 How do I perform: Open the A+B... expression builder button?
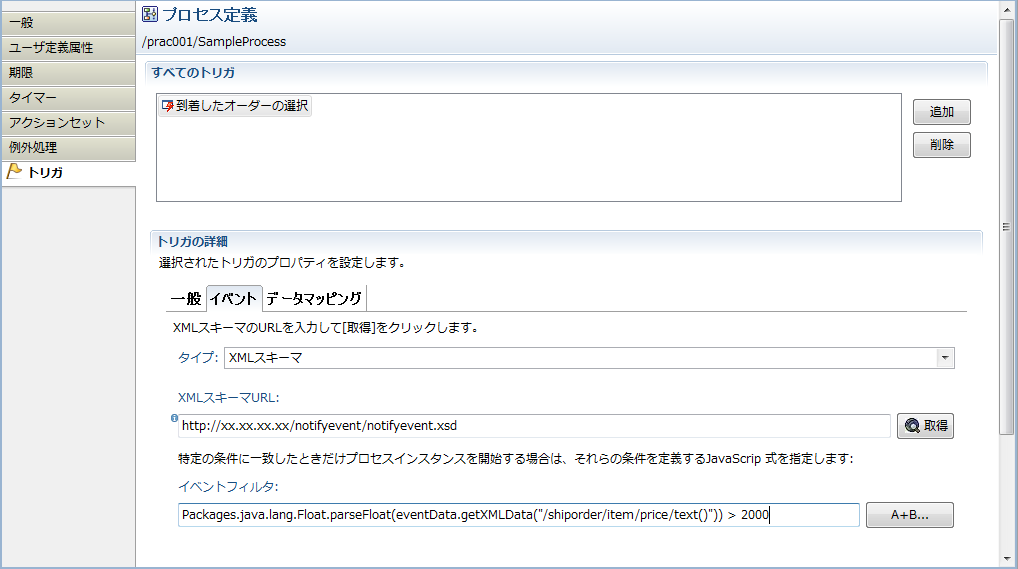(x=910, y=515)
